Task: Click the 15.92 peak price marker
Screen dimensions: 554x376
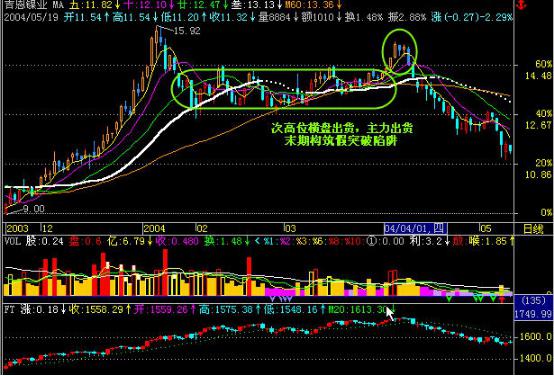Action: (x=187, y=31)
